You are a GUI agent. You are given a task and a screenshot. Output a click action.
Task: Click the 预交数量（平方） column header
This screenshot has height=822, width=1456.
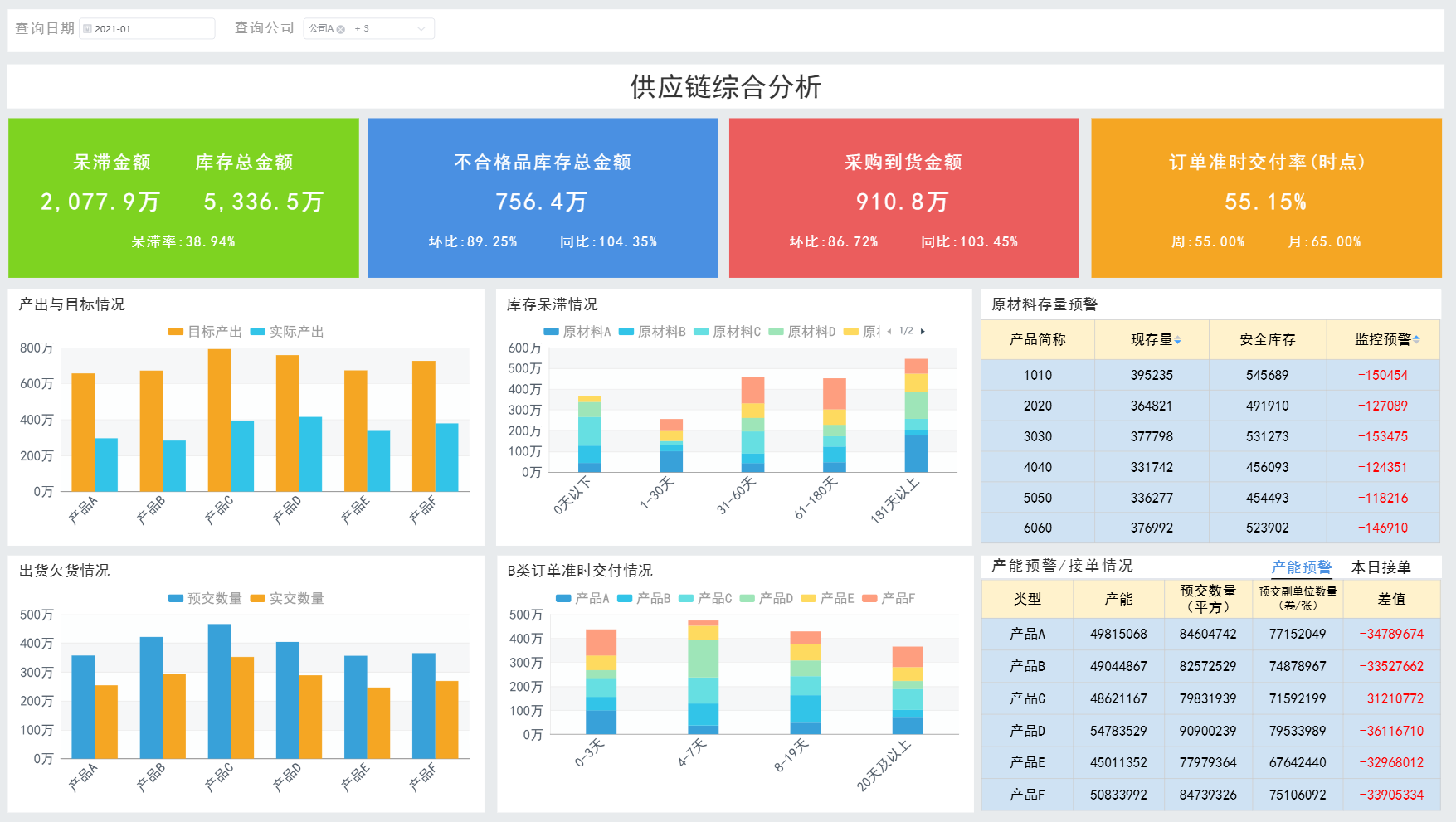pos(1208,599)
